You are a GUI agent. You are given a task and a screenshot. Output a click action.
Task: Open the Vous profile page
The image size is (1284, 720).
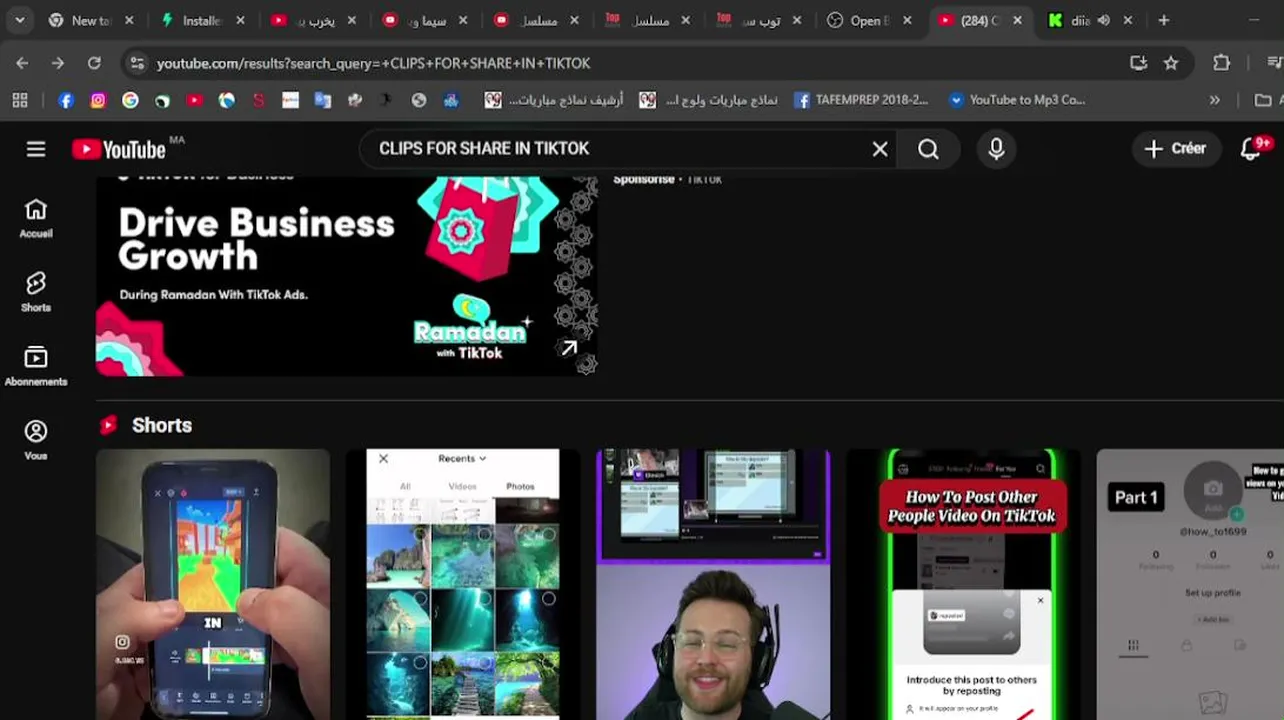point(36,440)
